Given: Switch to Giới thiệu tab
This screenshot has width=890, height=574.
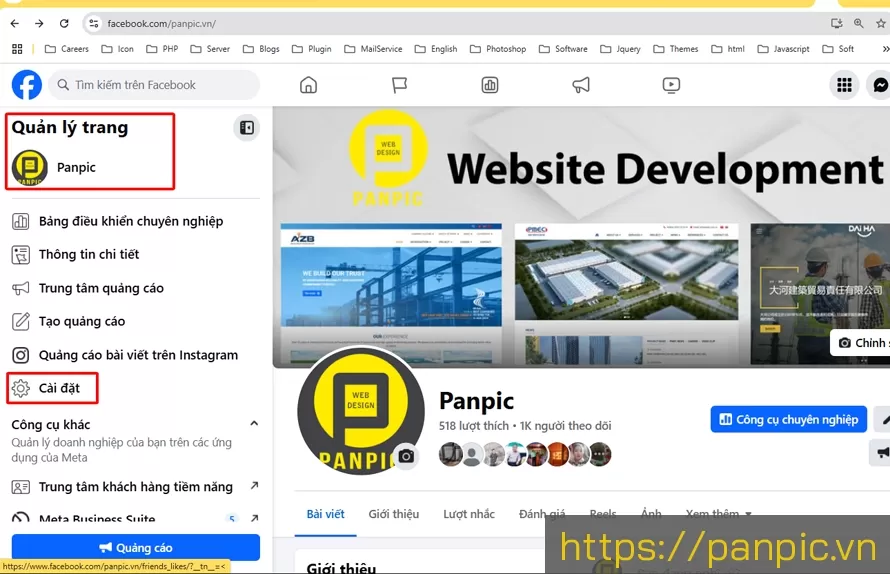Looking at the screenshot, I should tap(394, 514).
